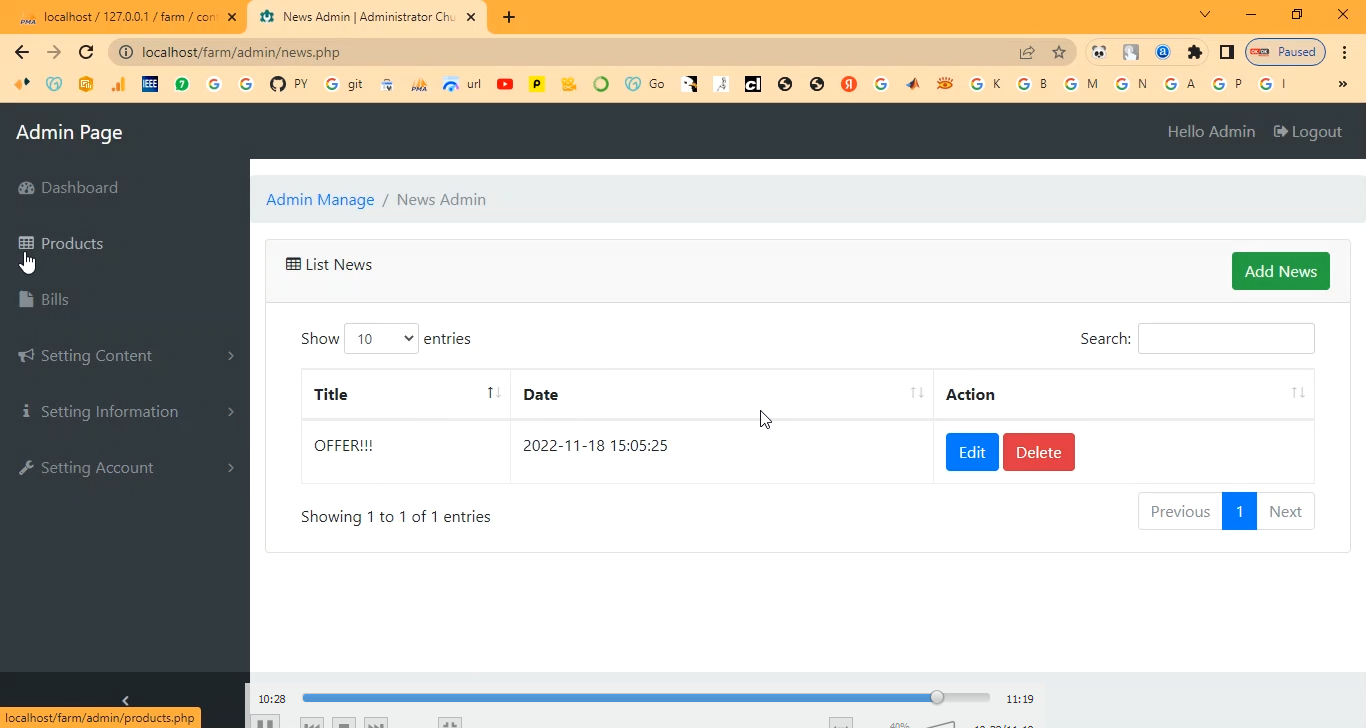Bookmark this page with the star icon
This screenshot has height=728, width=1366.
(1059, 53)
